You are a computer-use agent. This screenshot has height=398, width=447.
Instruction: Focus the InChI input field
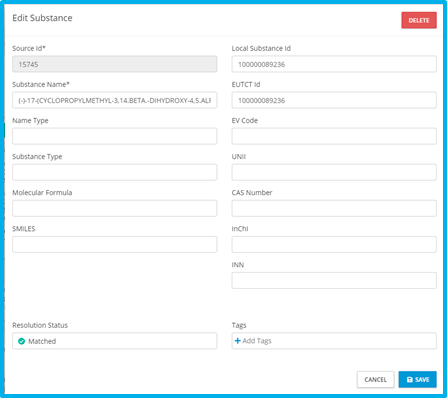pyautogui.click(x=334, y=244)
